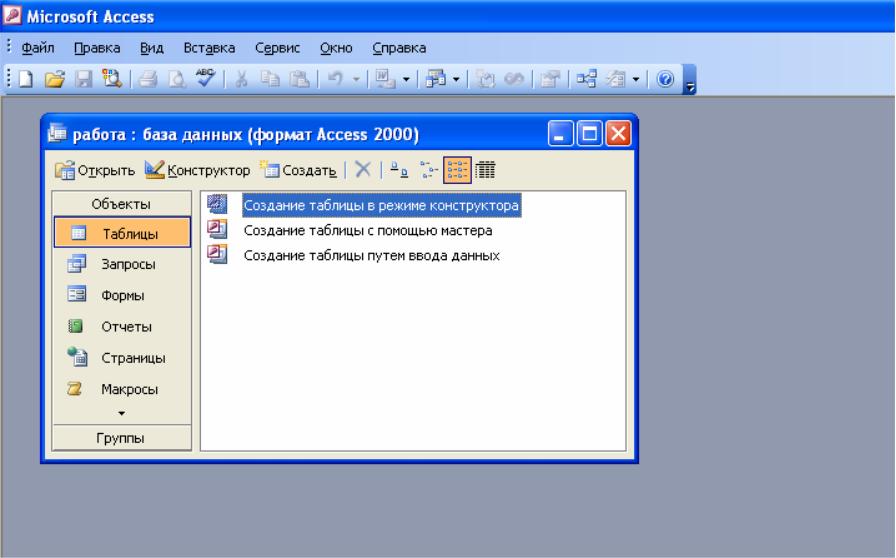
Task: Save using the floppy disk toolbar icon
Action: (x=83, y=79)
